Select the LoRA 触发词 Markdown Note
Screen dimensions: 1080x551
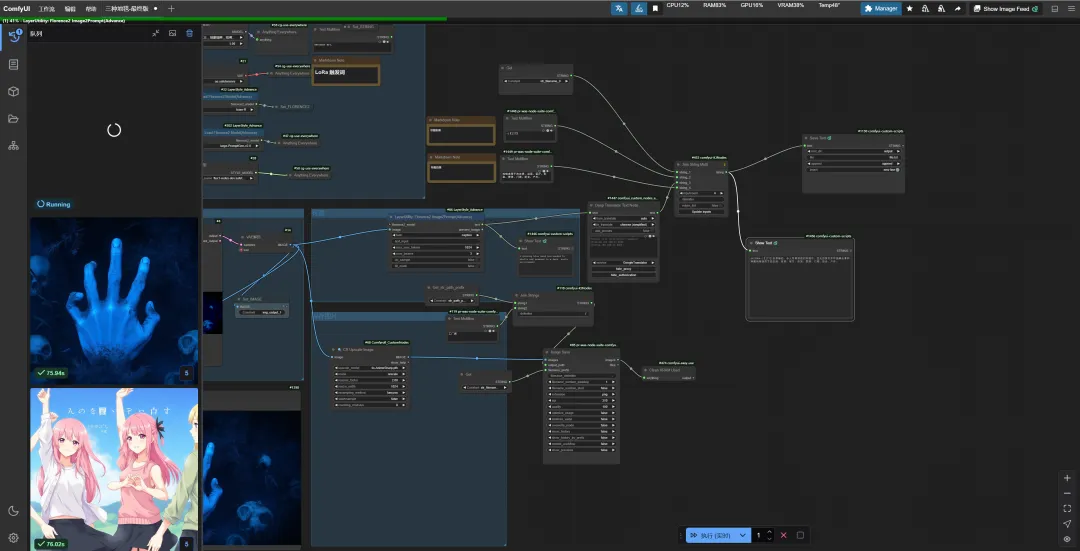pos(346,72)
